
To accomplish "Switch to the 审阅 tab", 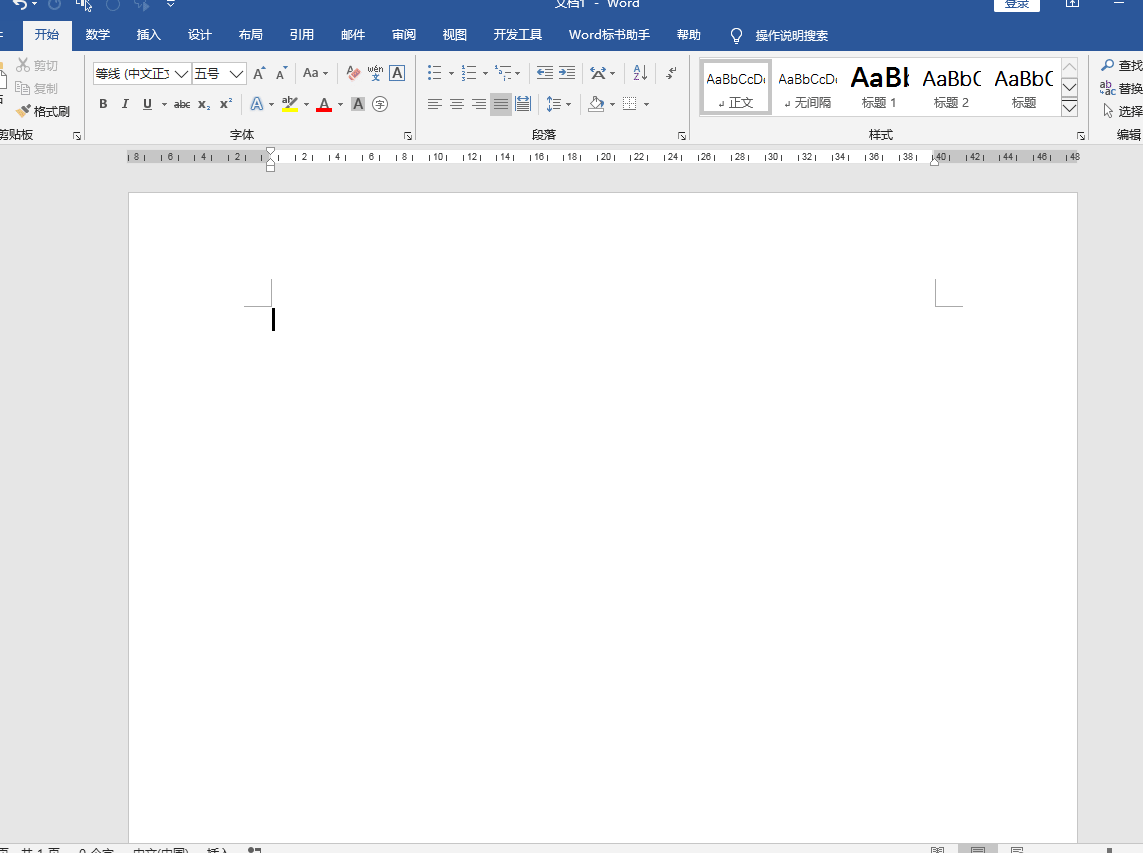I will point(404,35).
